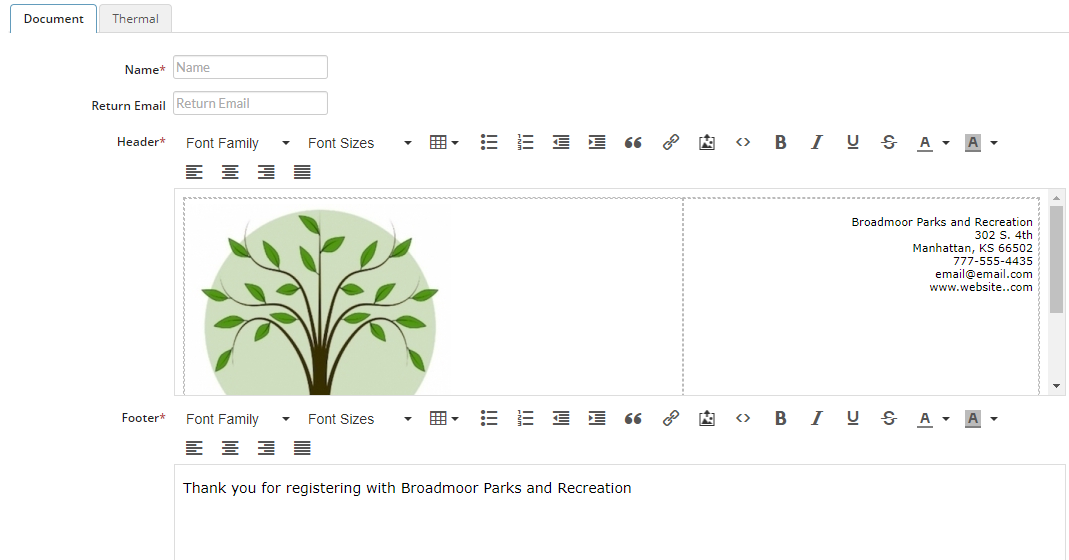The image size is (1069, 560).
Task: Apply background color in Header toolbar
Action: pyautogui.click(x=973, y=143)
